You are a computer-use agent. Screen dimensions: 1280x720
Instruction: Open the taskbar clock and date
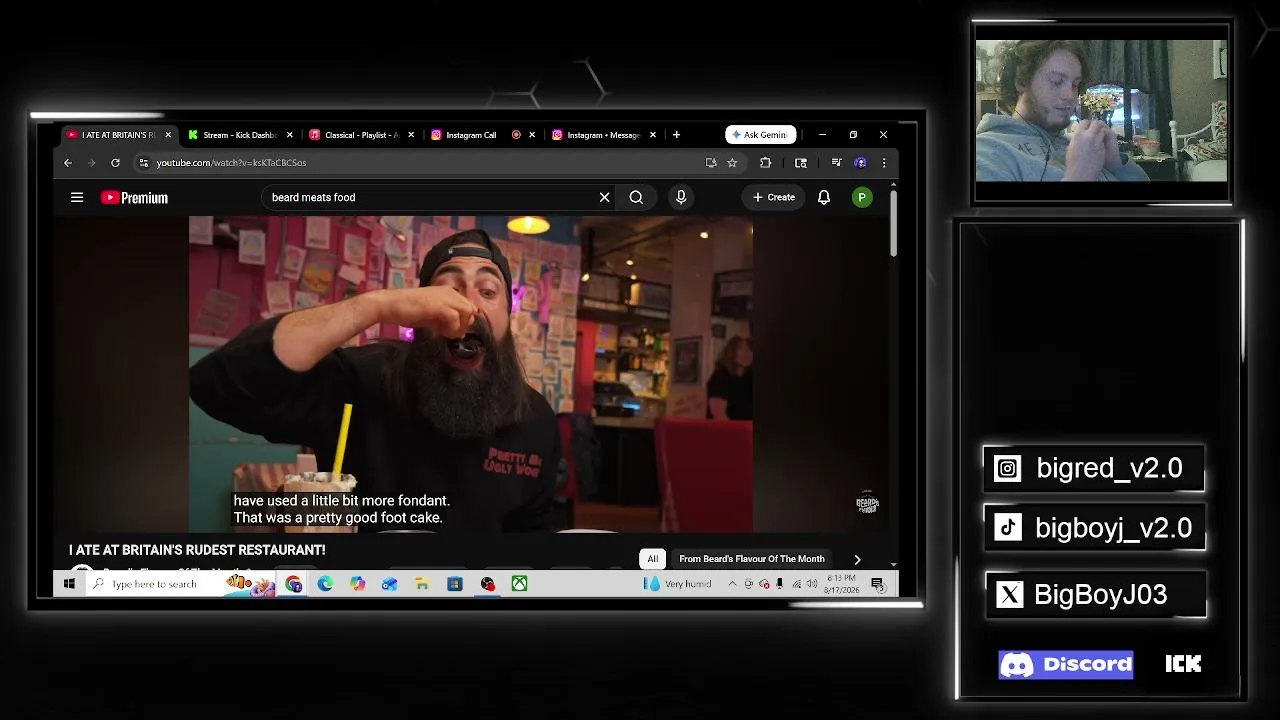click(x=842, y=584)
